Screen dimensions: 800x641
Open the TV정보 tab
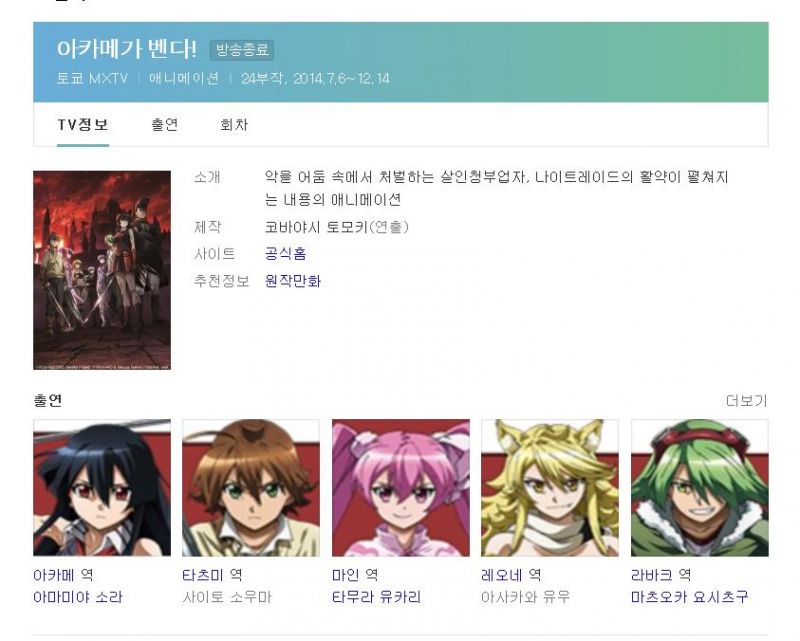(83, 125)
